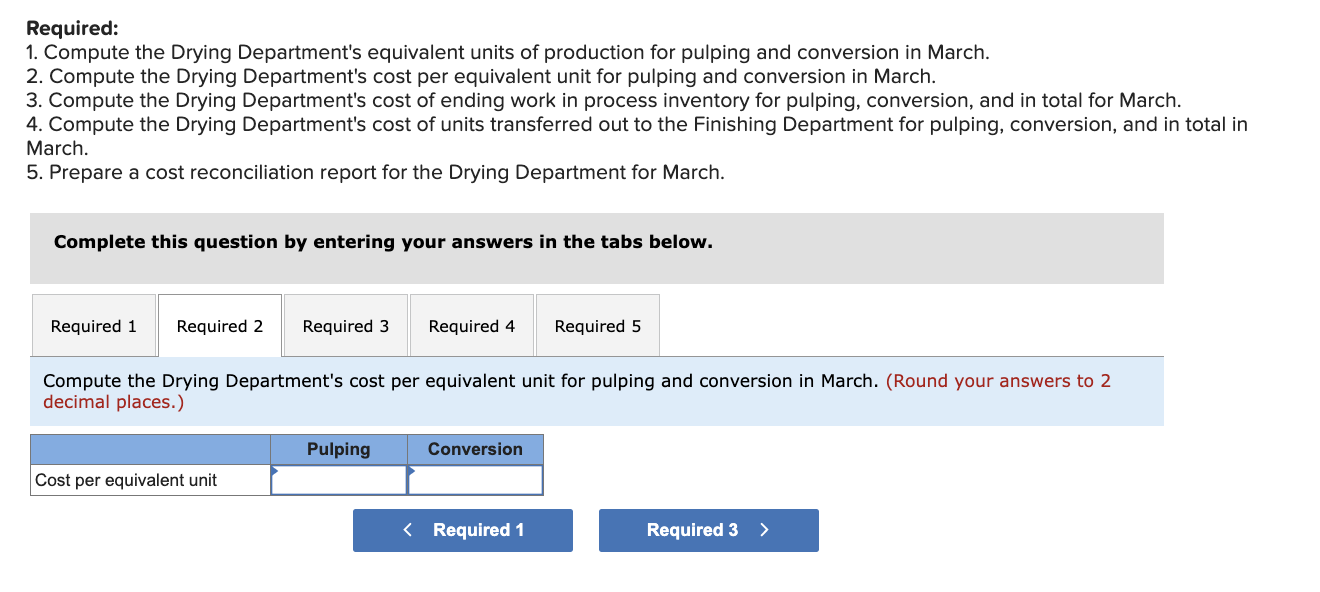Click inside the Pulping answer cell
The image size is (1320, 592).
click(338, 480)
